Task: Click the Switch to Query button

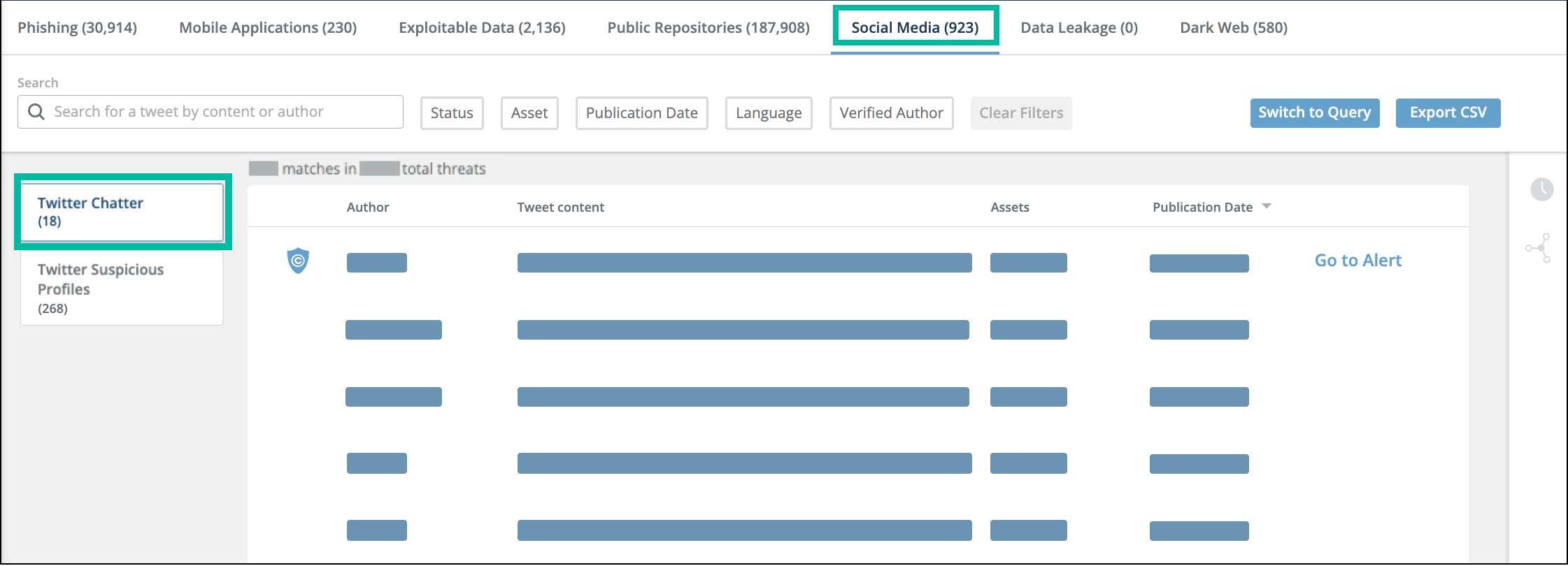Action: click(1314, 113)
